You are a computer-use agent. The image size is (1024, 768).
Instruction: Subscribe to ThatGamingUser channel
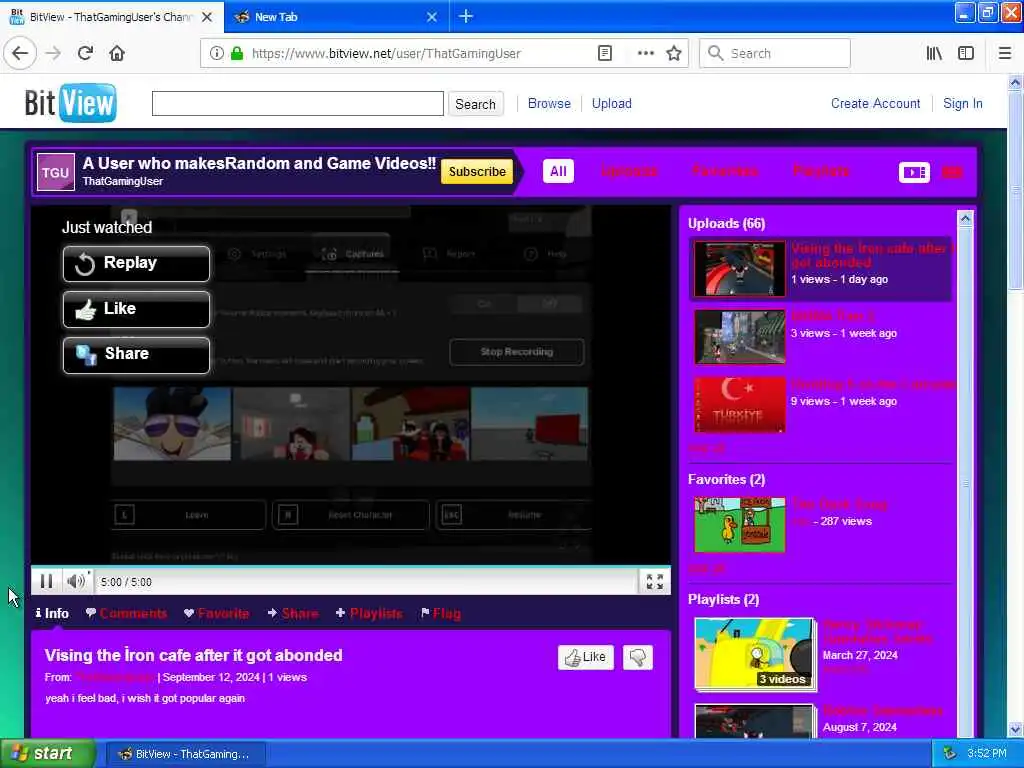(477, 172)
